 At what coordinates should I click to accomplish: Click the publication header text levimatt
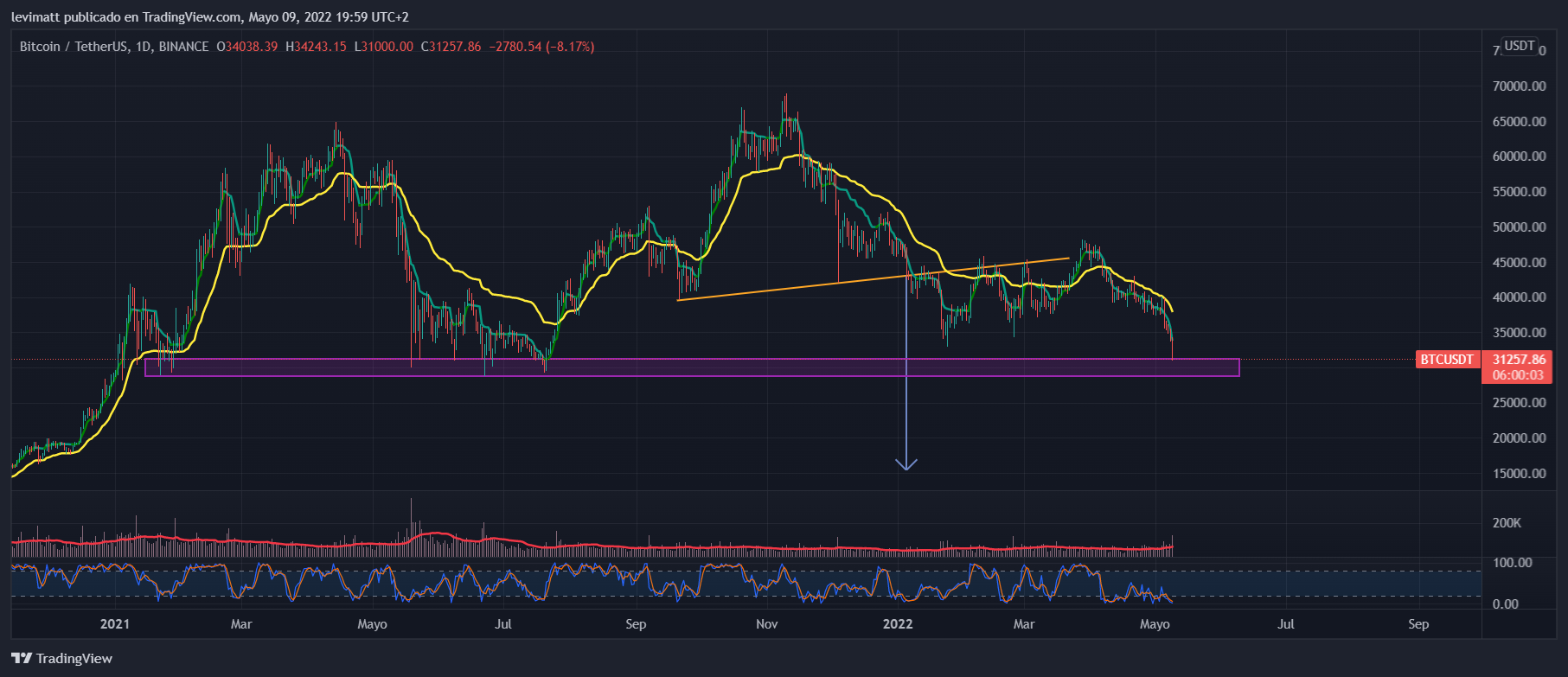tap(35, 17)
